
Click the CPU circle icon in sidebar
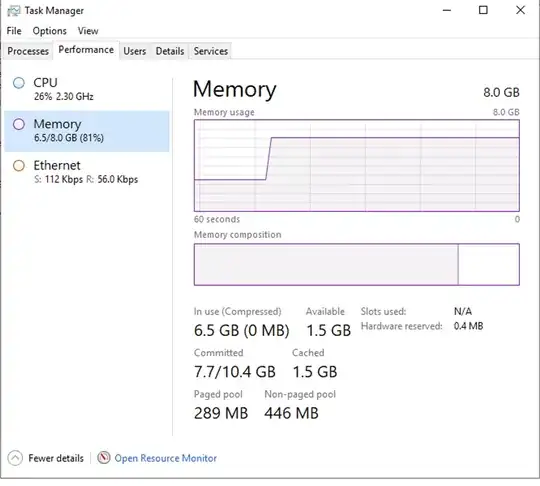19,83
